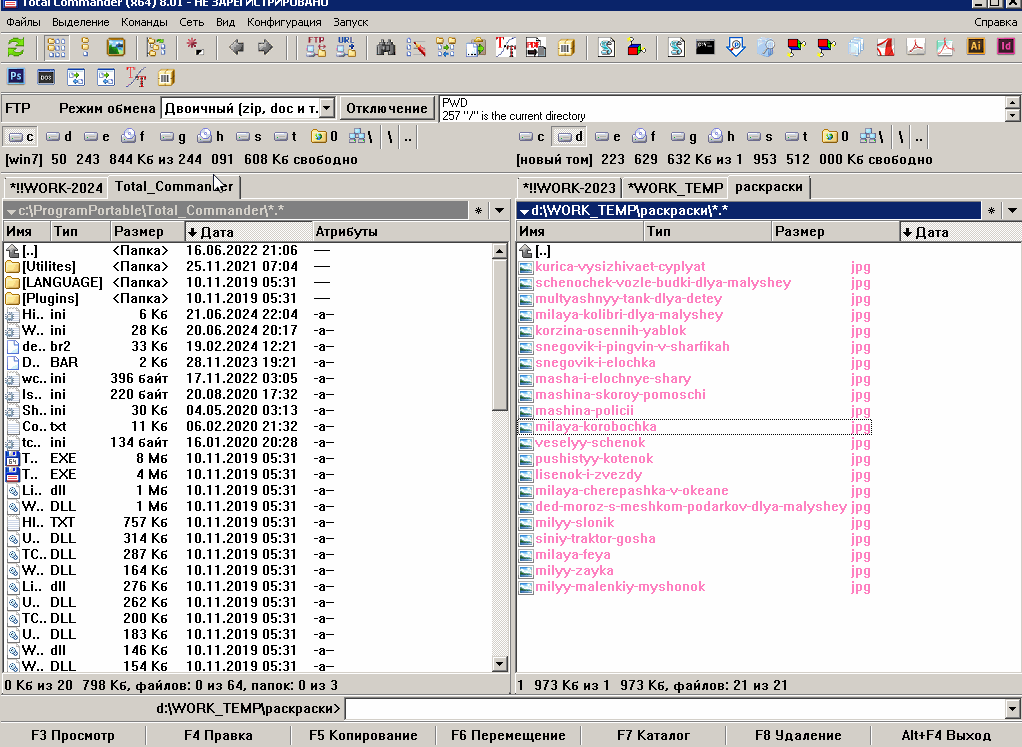Click the blue P download arrow icon
This screenshot has width=1022, height=747.
pyautogui.click(x=735, y=48)
